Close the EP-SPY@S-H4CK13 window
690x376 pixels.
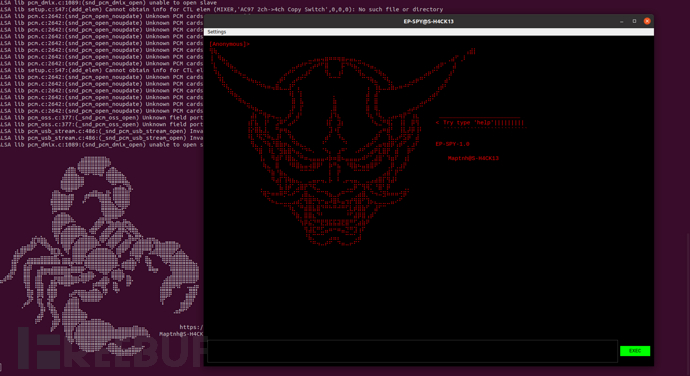[x=647, y=21]
